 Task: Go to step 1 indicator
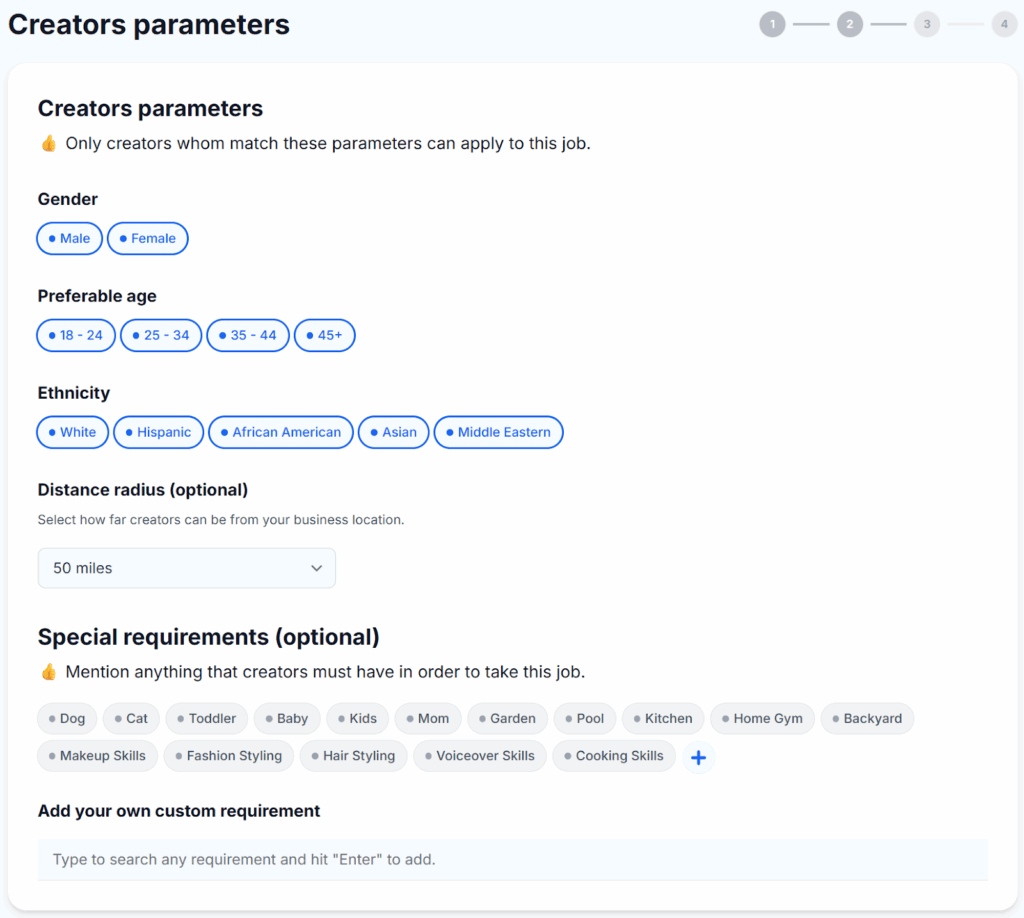click(772, 24)
